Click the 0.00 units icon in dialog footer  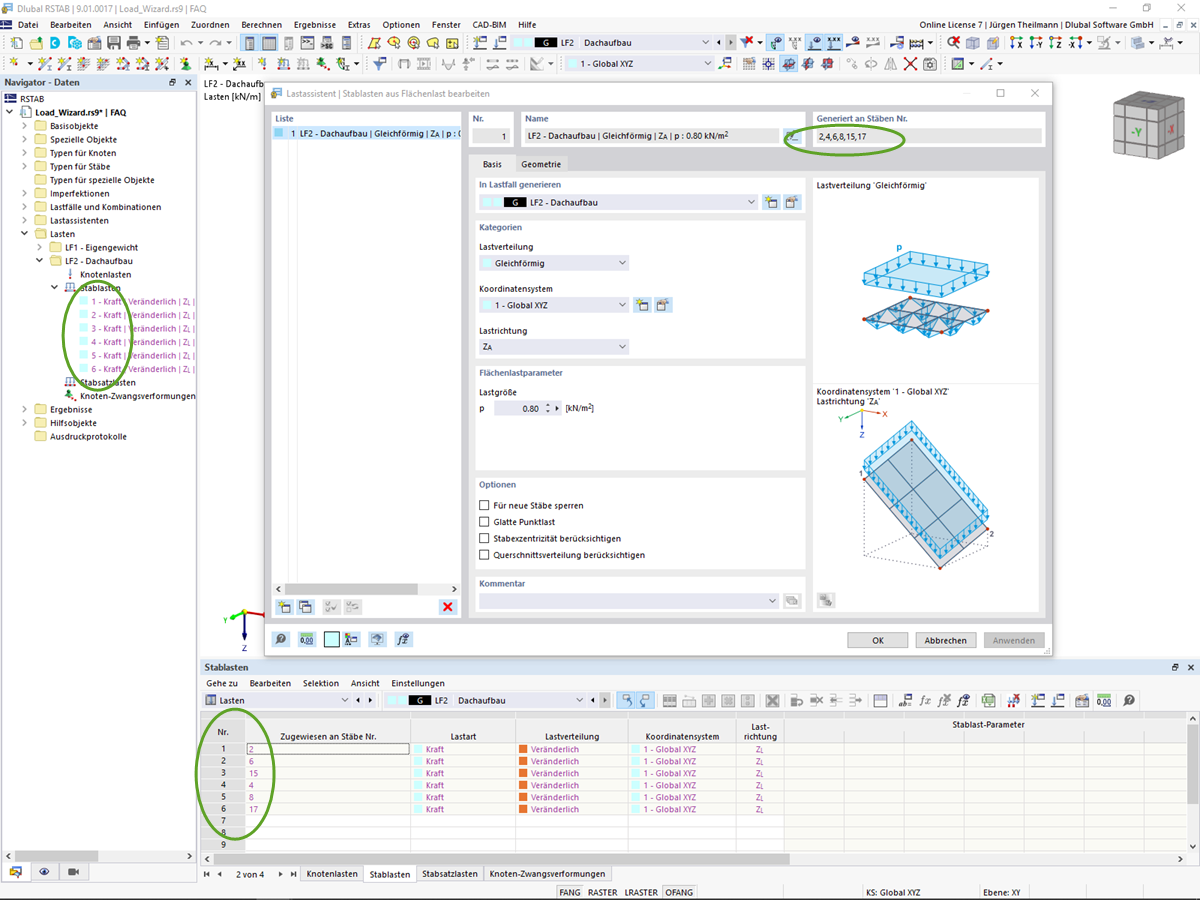(x=306, y=640)
